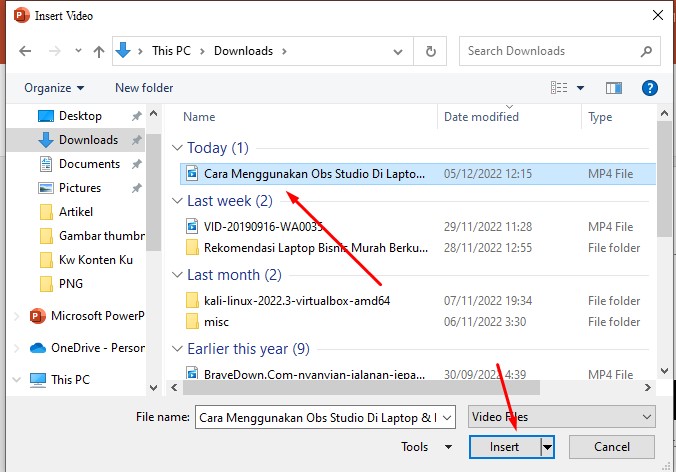
Task: Select the BraveDown.Com MP4 file
Action: (418, 373)
